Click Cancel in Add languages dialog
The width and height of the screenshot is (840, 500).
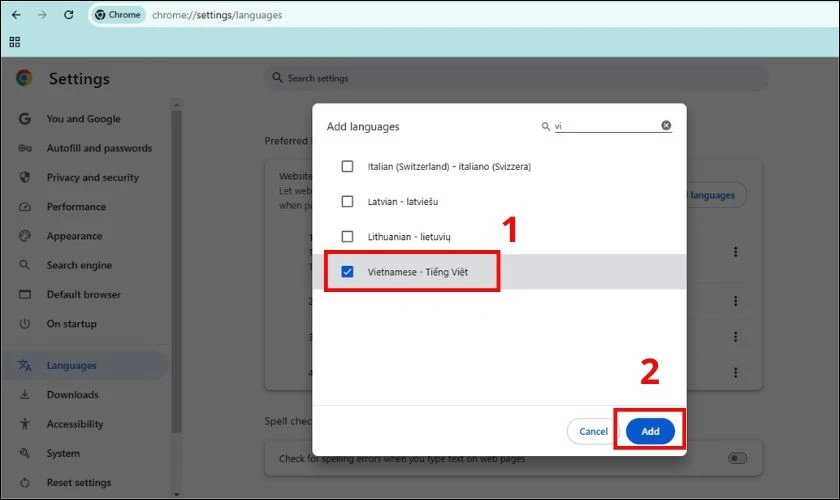pyautogui.click(x=593, y=431)
